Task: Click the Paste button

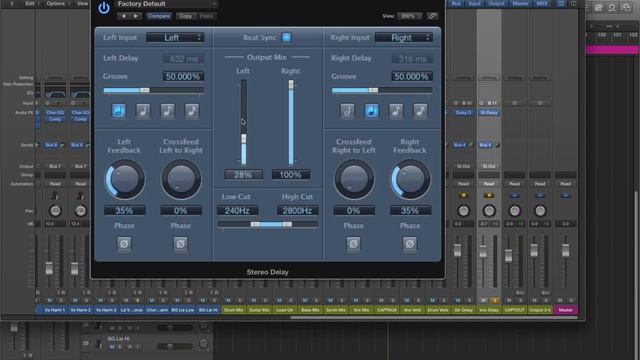Action: [x=206, y=16]
